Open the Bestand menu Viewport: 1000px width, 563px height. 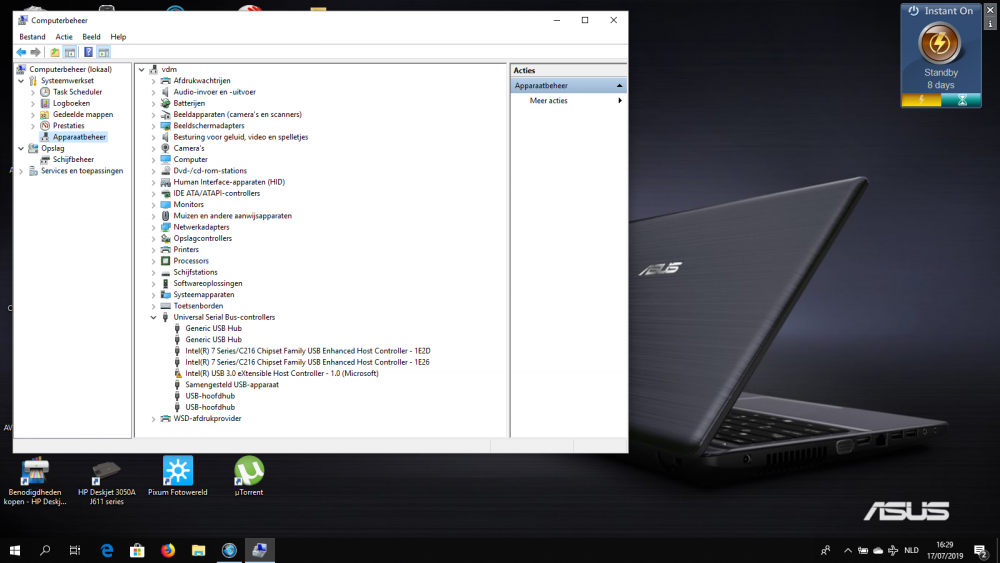tap(32, 37)
